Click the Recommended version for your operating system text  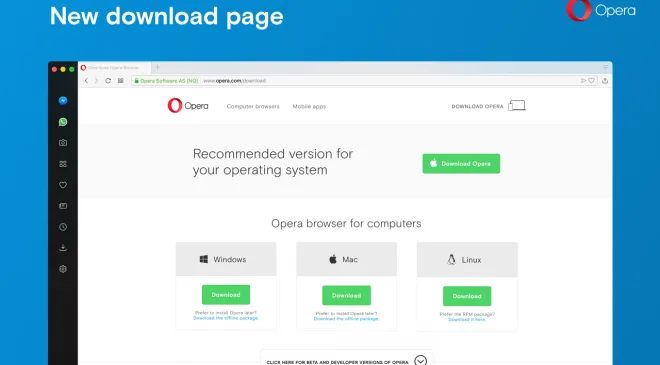pyautogui.click(x=273, y=162)
